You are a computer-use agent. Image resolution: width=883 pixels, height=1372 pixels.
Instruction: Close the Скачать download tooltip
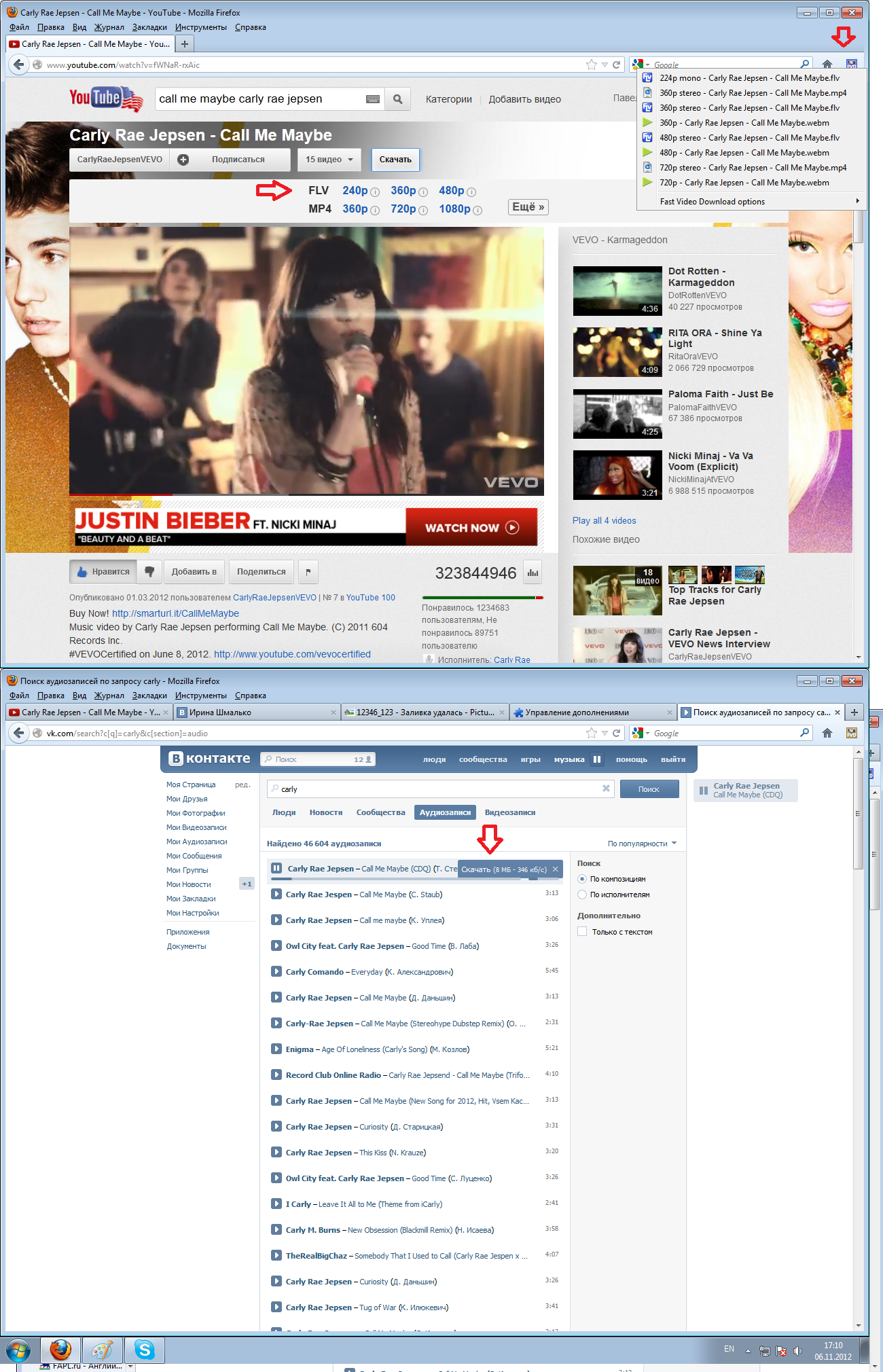click(x=555, y=869)
